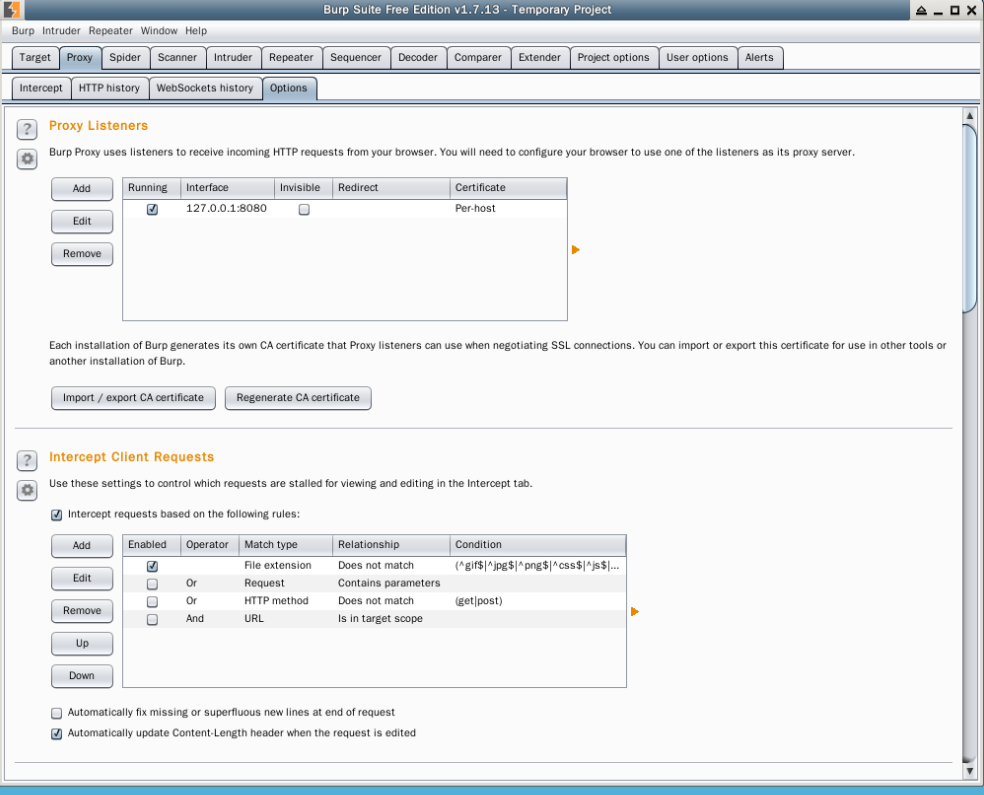
Task: Click the orange arrow beside listeners table
Action: pyautogui.click(x=575, y=250)
